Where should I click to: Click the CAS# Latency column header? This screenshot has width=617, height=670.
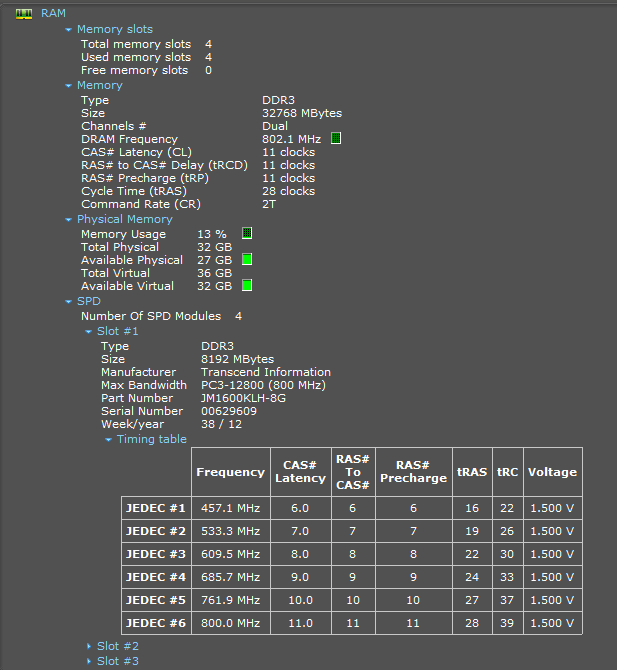click(300, 472)
